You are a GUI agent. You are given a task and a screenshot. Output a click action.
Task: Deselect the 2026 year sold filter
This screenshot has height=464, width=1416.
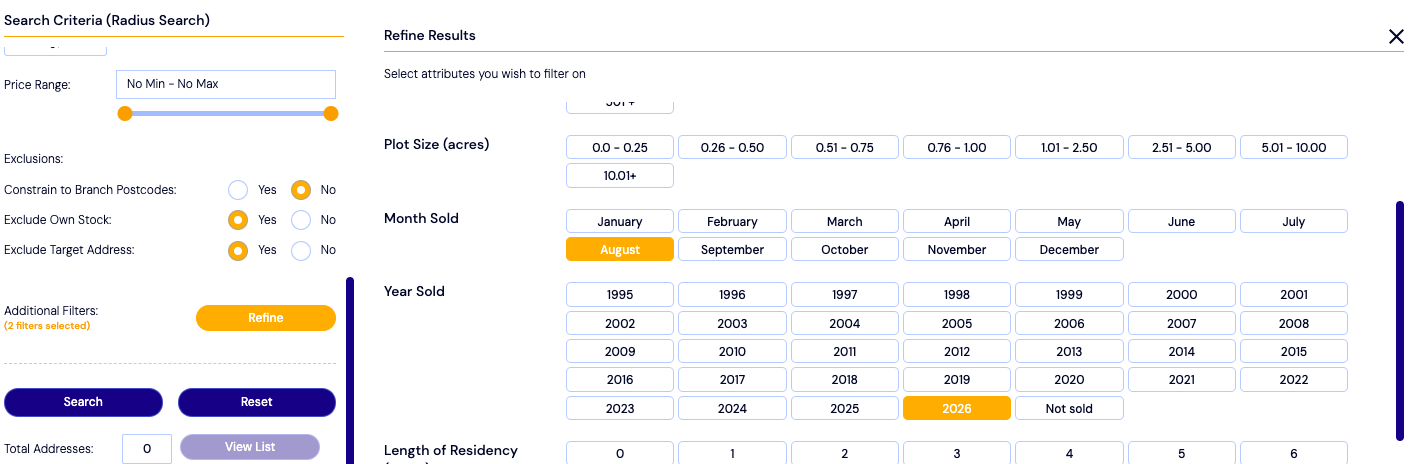(957, 408)
